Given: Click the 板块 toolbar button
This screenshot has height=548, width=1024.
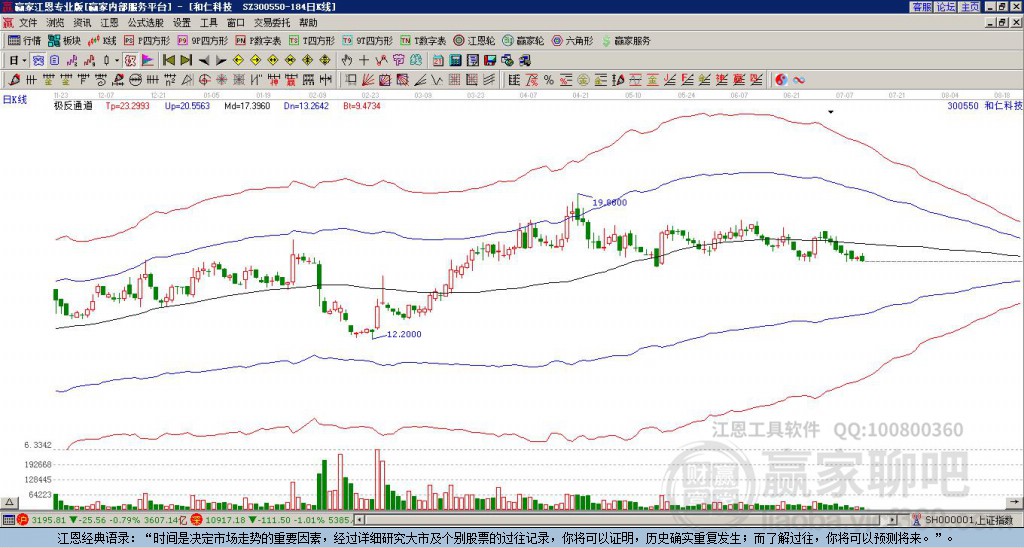Looking at the screenshot, I should [x=64, y=40].
